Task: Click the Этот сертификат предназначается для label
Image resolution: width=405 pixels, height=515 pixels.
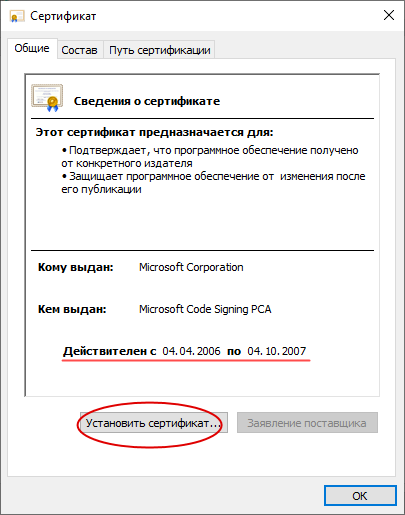Action: coord(154,132)
